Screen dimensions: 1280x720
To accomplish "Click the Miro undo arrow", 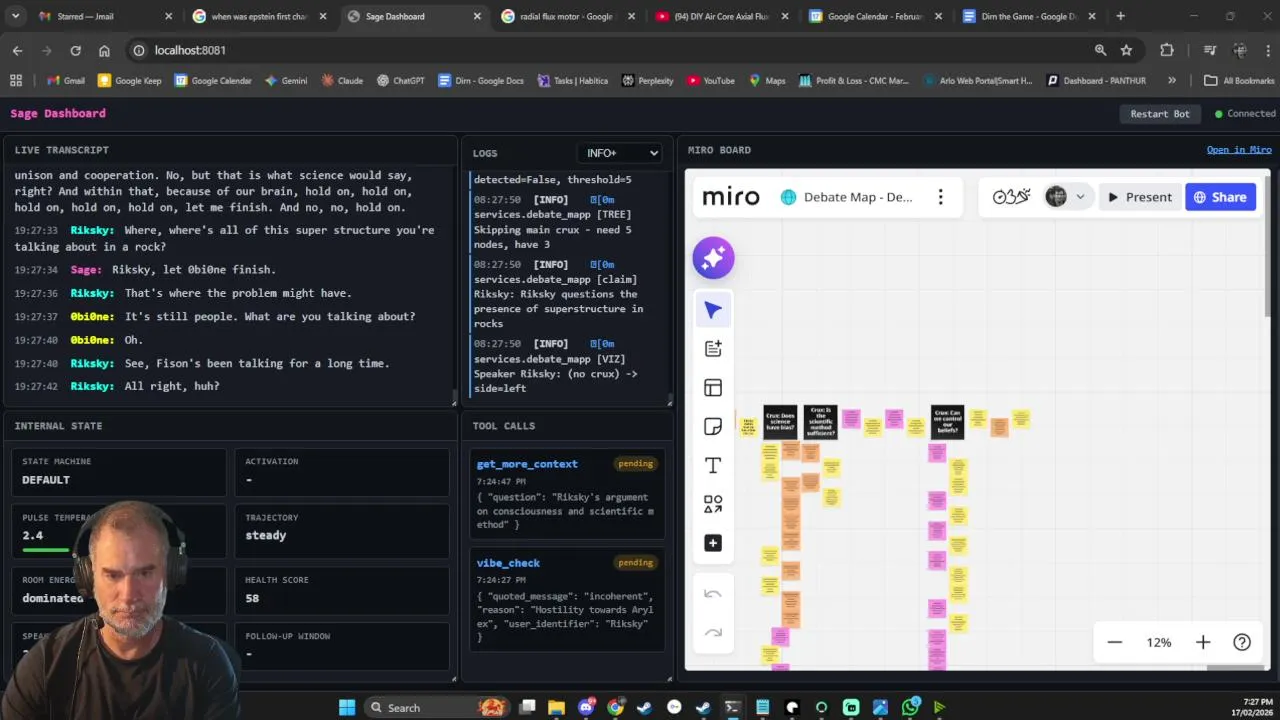I will 713,594.
